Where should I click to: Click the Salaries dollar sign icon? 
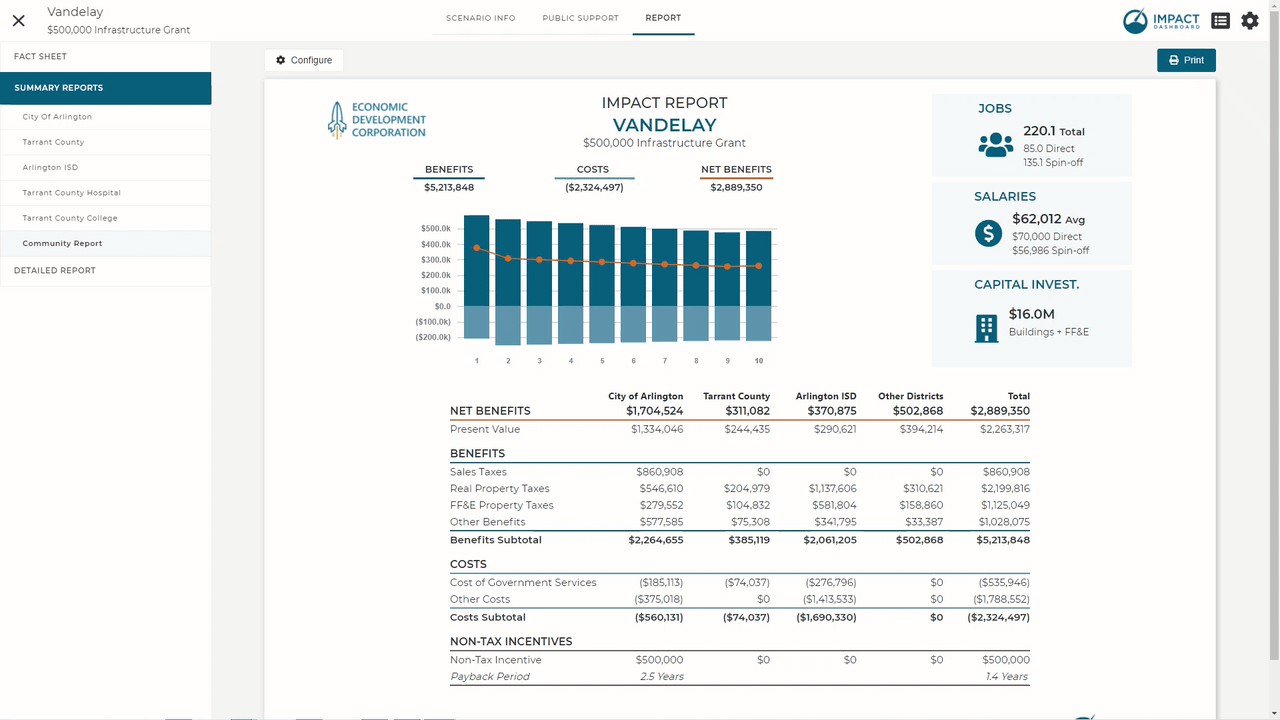pyautogui.click(x=988, y=234)
